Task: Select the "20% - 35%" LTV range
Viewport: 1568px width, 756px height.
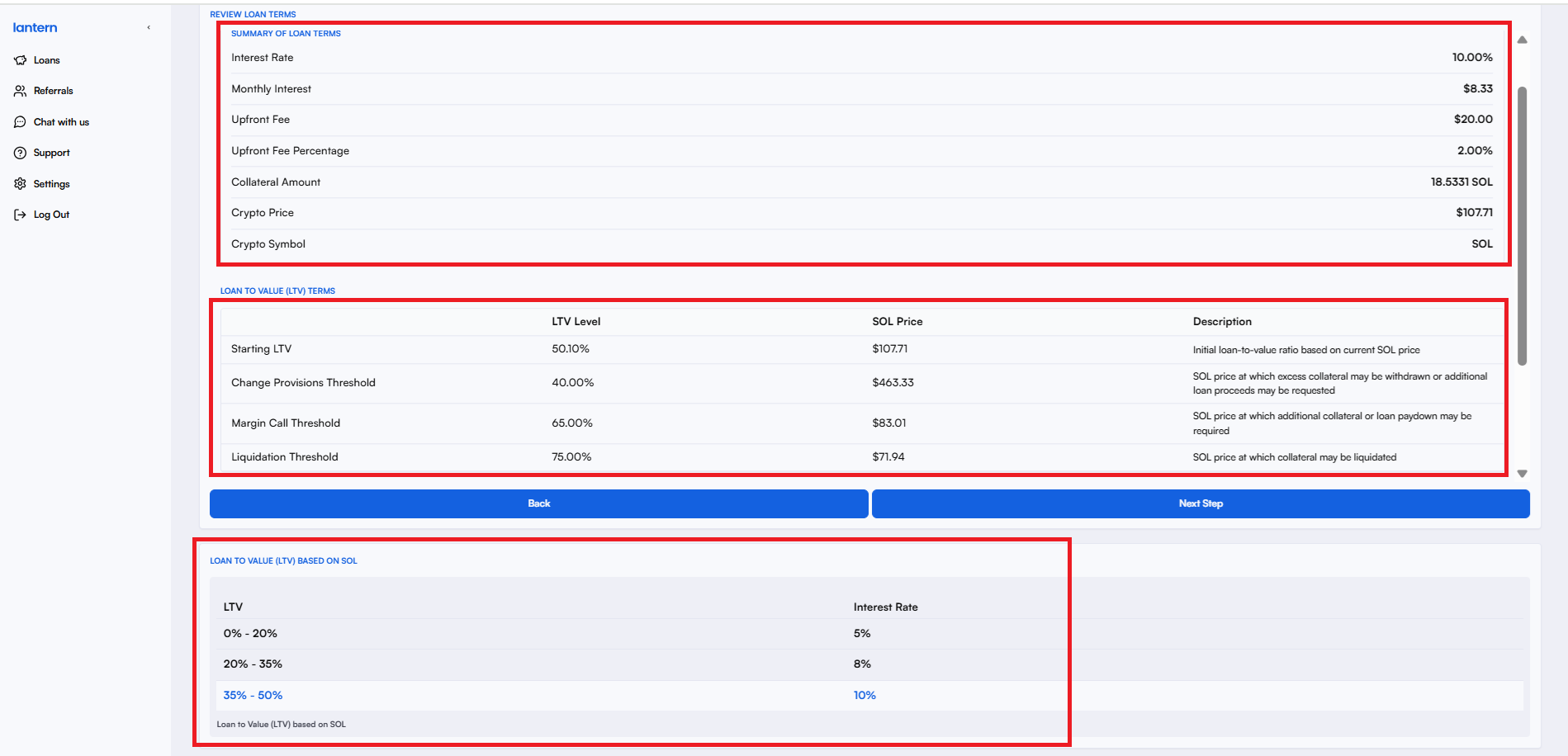Action: pyautogui.click(x=253, y=664)
